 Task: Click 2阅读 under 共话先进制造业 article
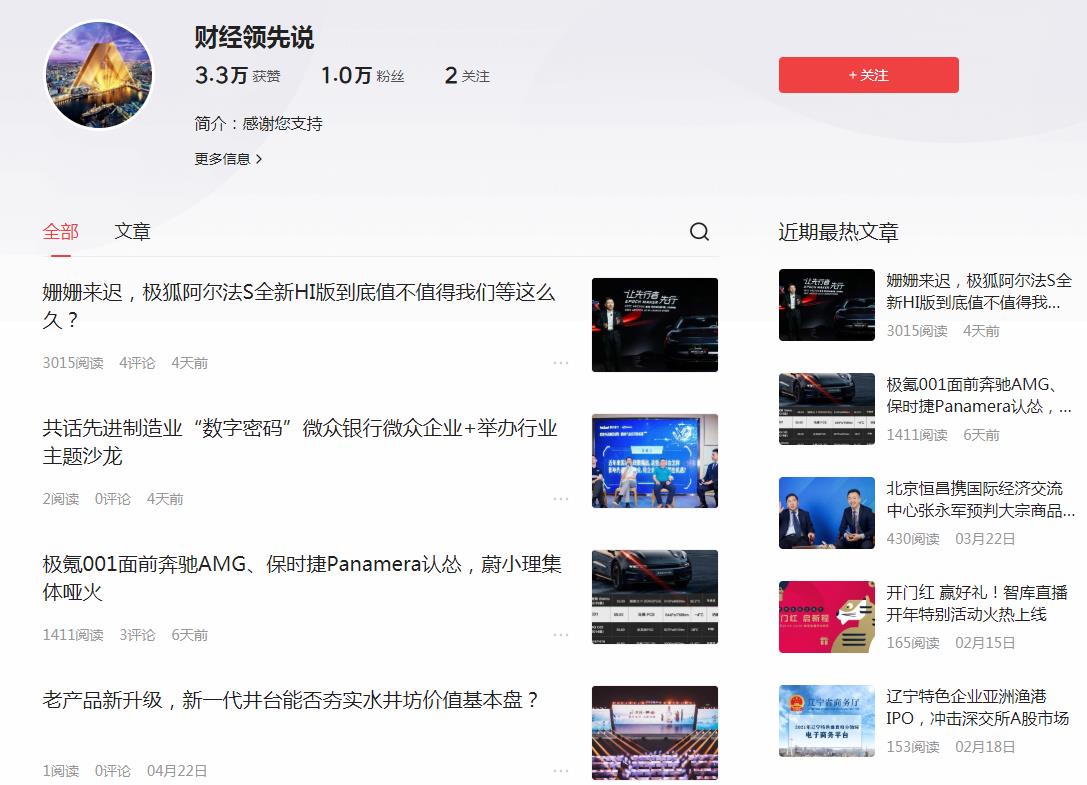click(60, 499)
